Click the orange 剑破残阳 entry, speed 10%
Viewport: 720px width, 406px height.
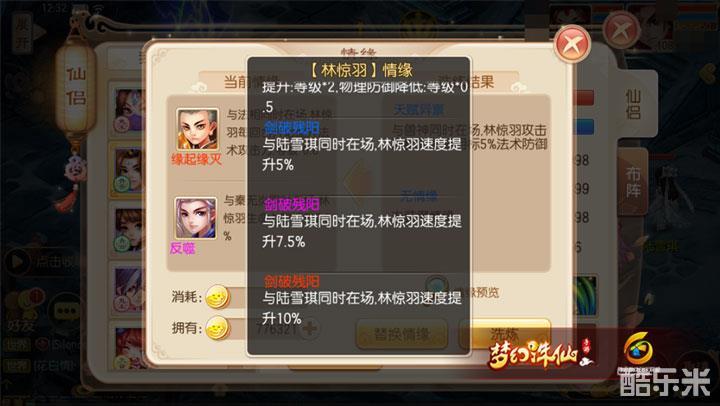pyautogui.click(x=359, y=300)
